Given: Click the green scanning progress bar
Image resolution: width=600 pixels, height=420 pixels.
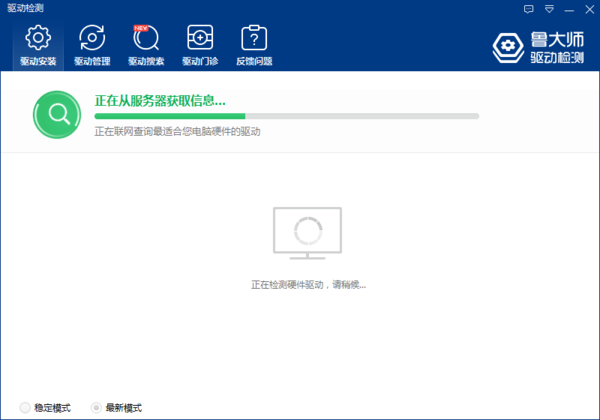Looking at the screenshot, I should click(285, 117).
